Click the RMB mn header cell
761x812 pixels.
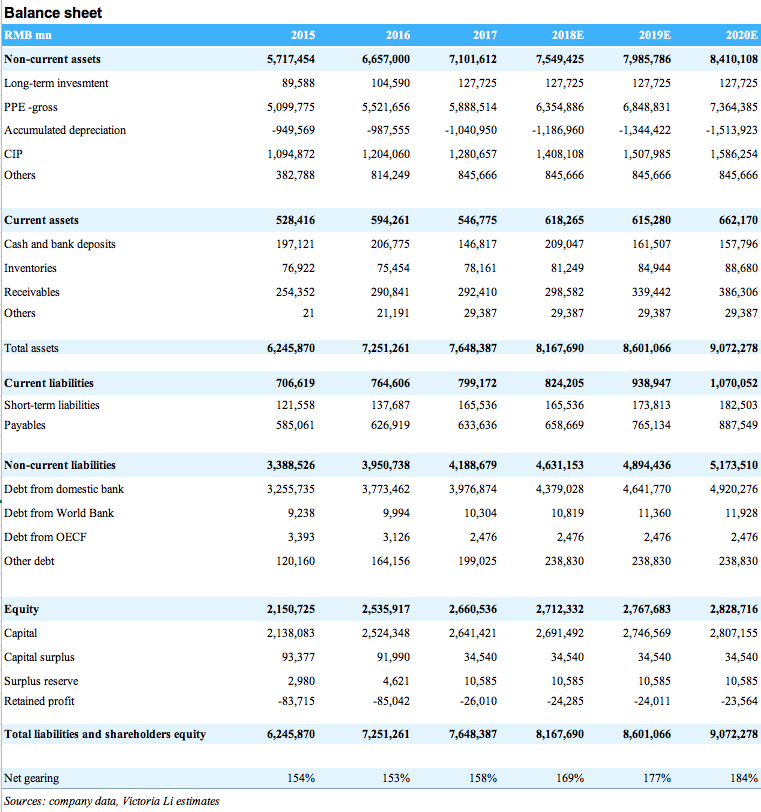click(25, 35)
